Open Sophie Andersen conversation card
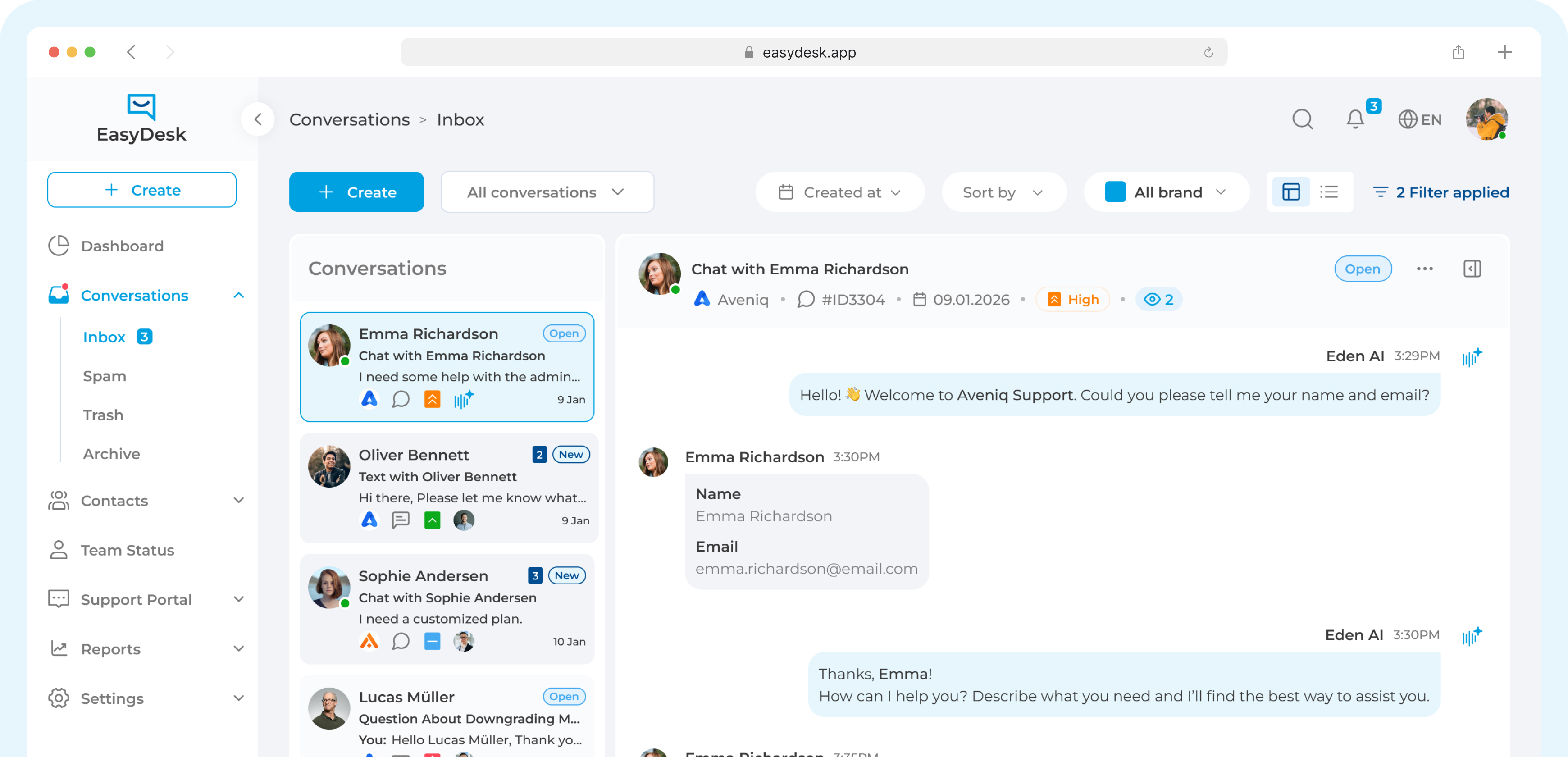The height and width of the screenshot is (757, 1568). pos(447,608)
